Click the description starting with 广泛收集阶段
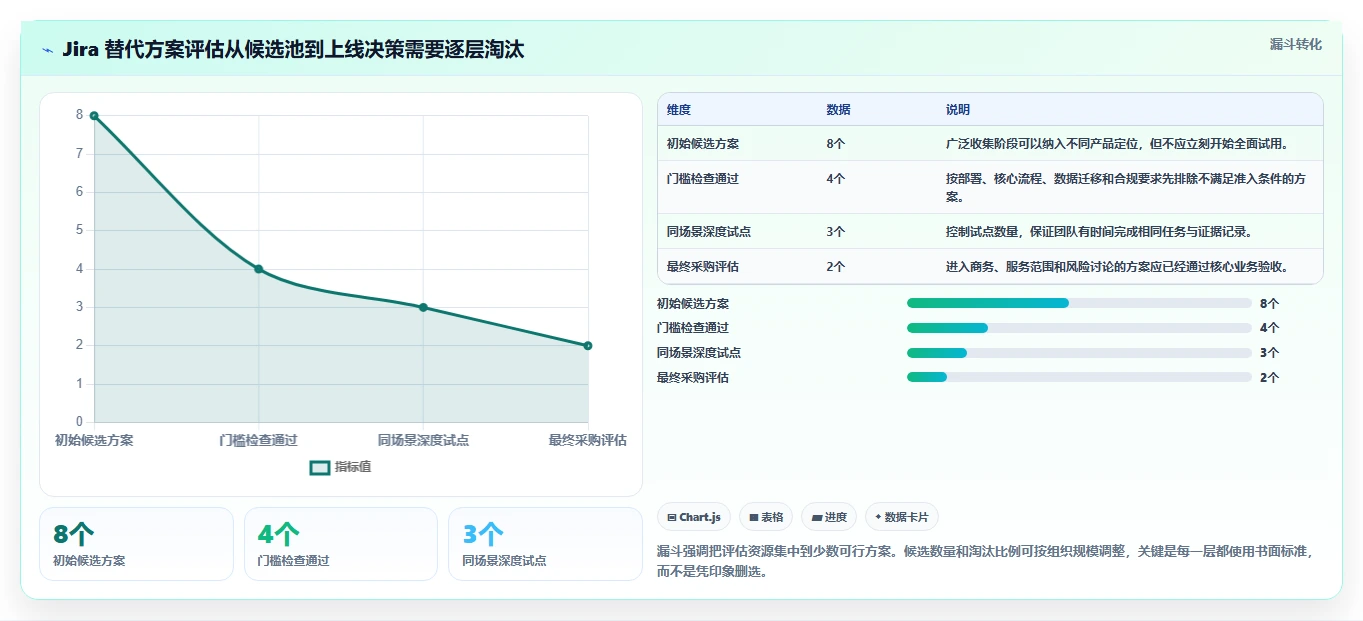The width and height of the screenshot is (1363, 621). 1118,144
